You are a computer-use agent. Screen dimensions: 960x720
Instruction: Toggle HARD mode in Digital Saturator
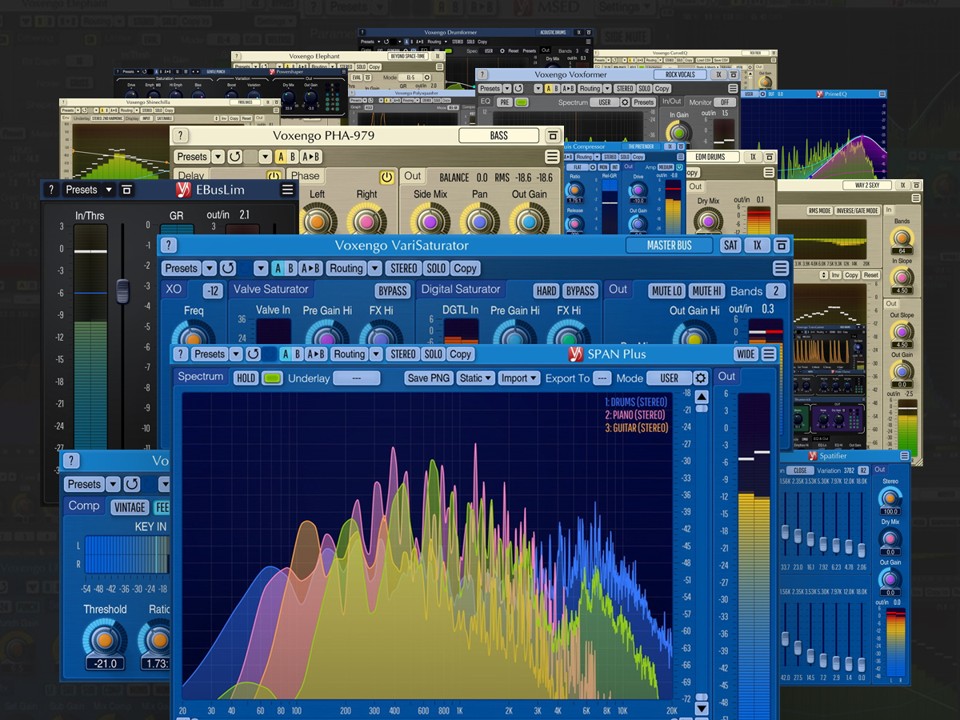tap(546, 291)
